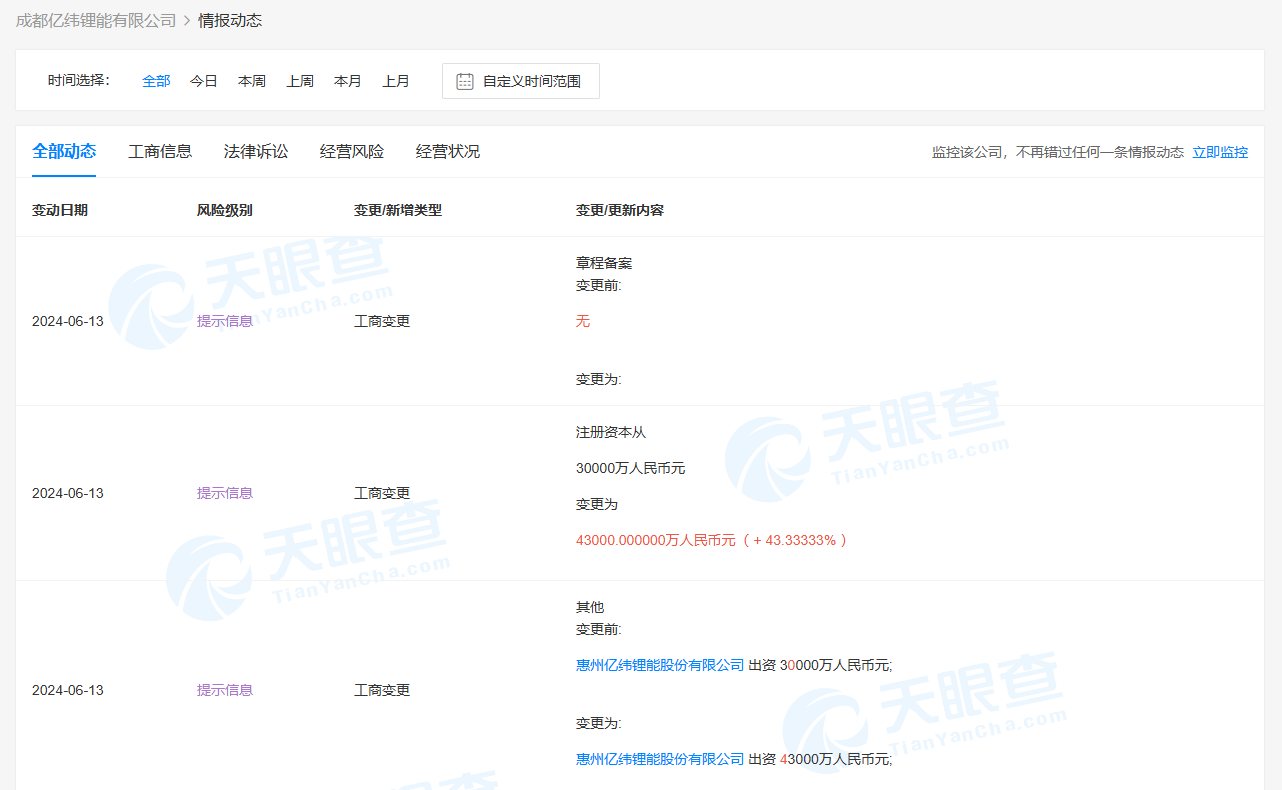The image size is (1282, 790).
Task: Click the 变更/新增类型 column header
Action: click(398, 210)
